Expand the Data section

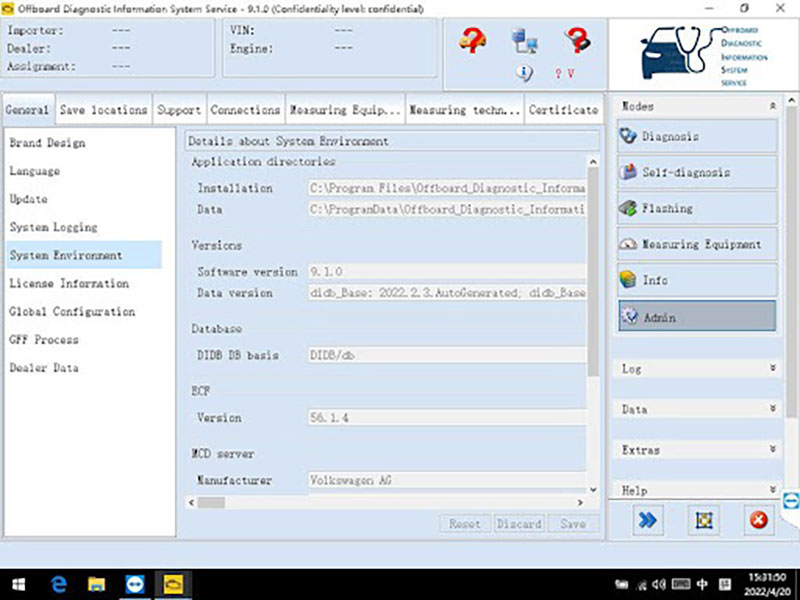tap(772, 409)
